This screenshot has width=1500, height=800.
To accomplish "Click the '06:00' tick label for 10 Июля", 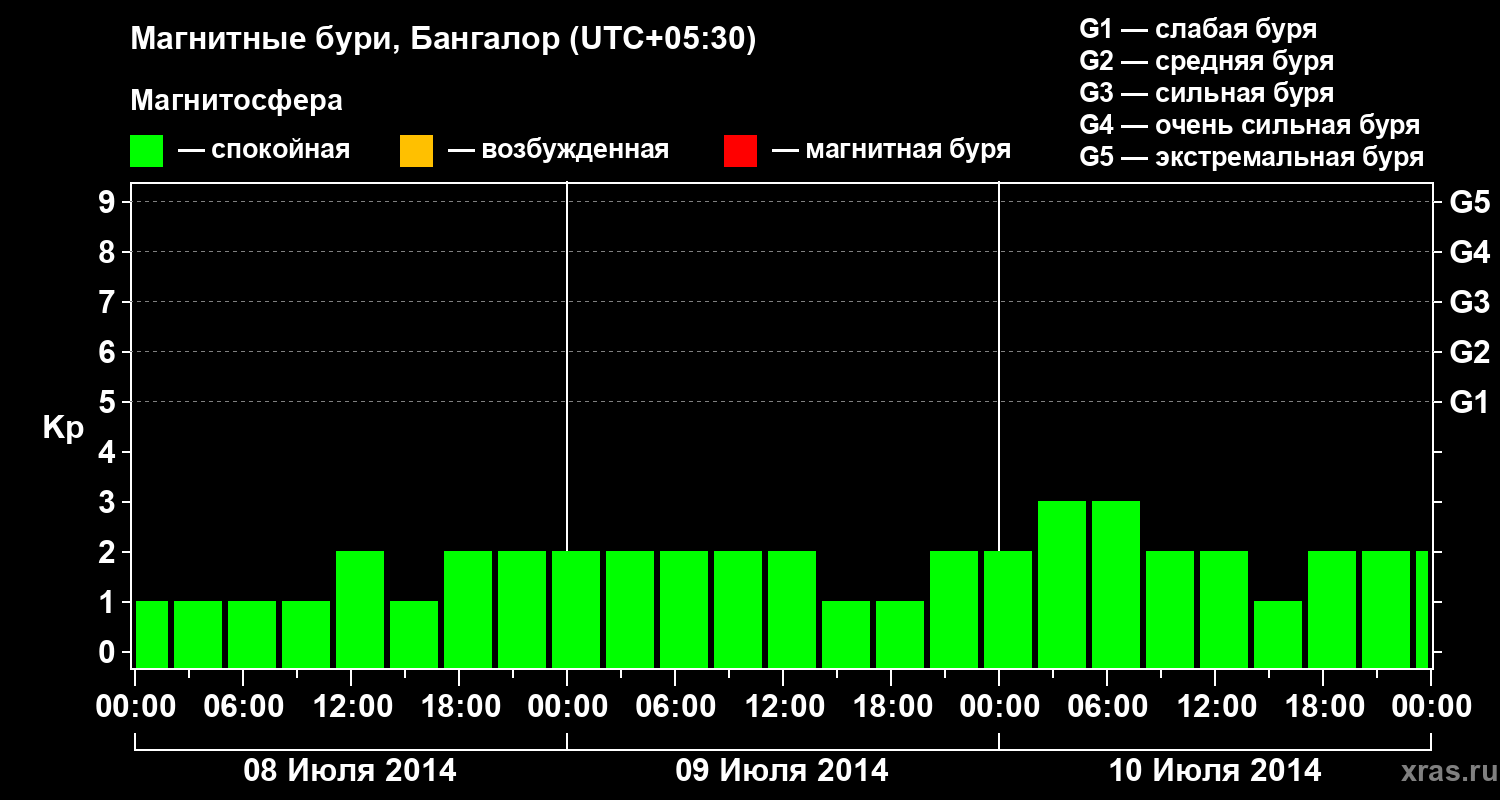I will click(1108, 706).
